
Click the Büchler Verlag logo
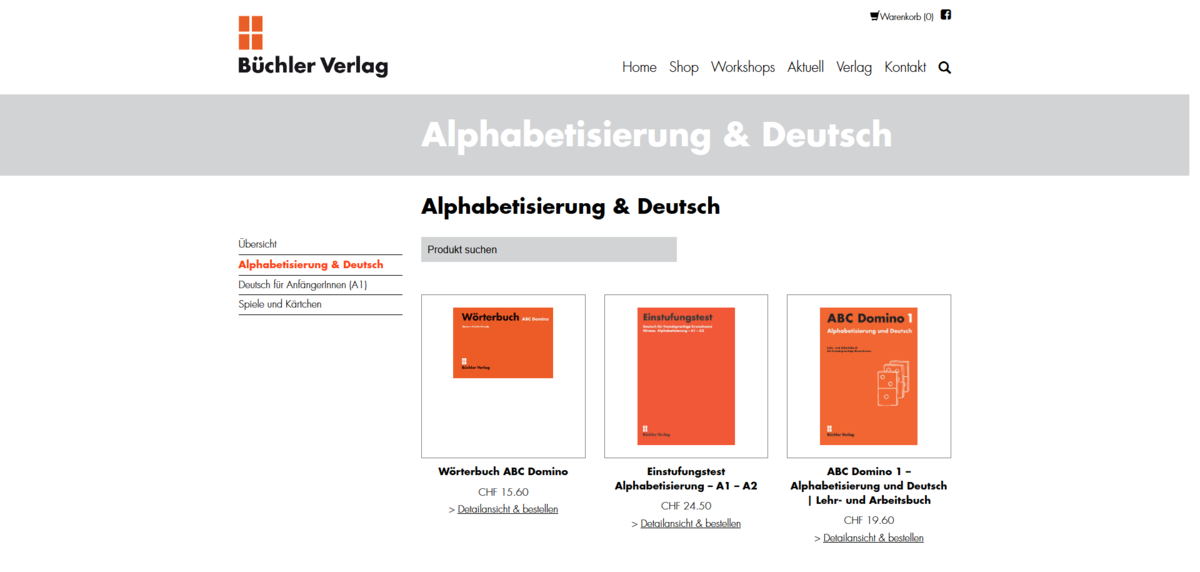coord(312,47)
